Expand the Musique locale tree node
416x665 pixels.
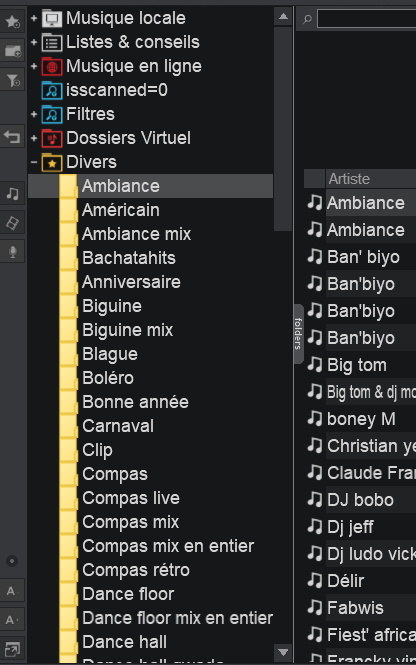pos(34,18)
